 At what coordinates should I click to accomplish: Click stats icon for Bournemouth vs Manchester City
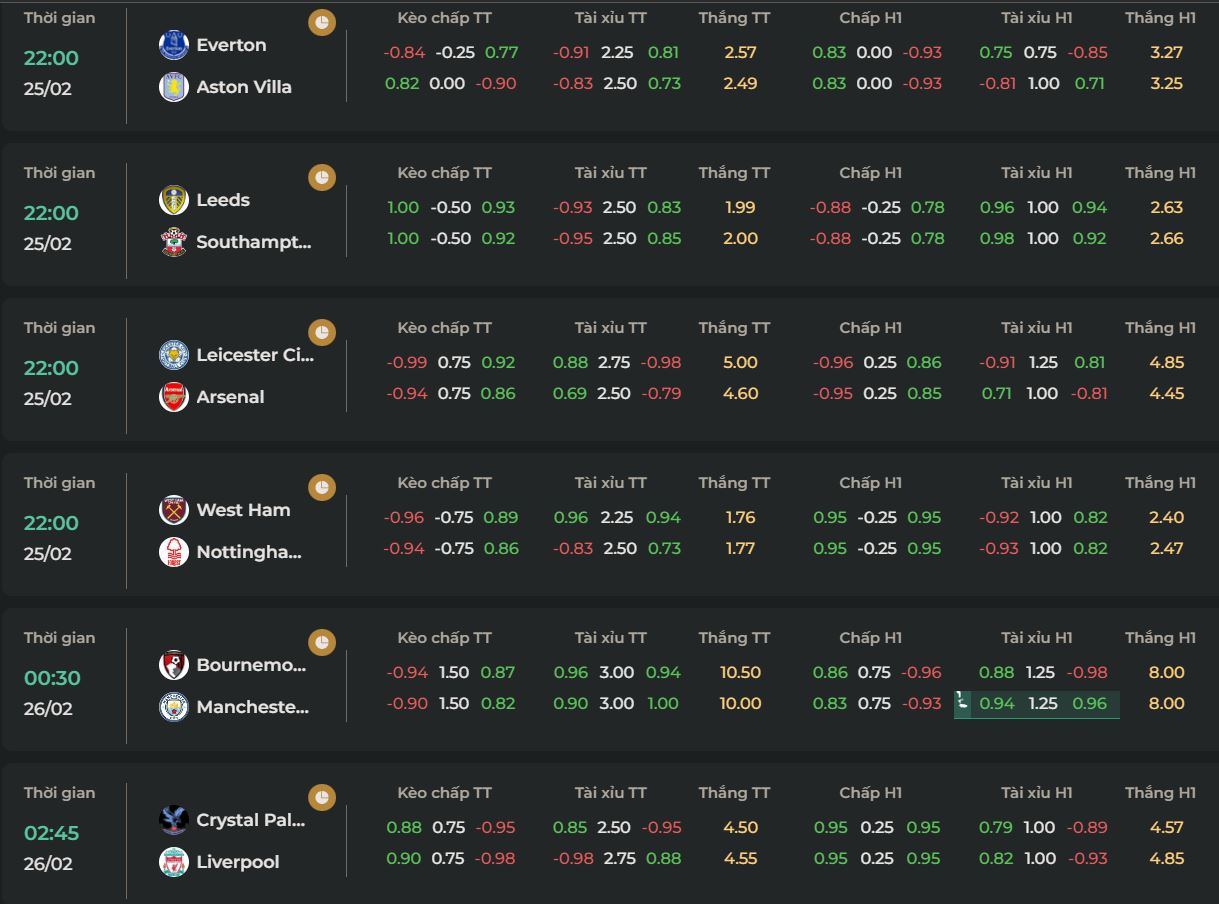coord(322,642)
